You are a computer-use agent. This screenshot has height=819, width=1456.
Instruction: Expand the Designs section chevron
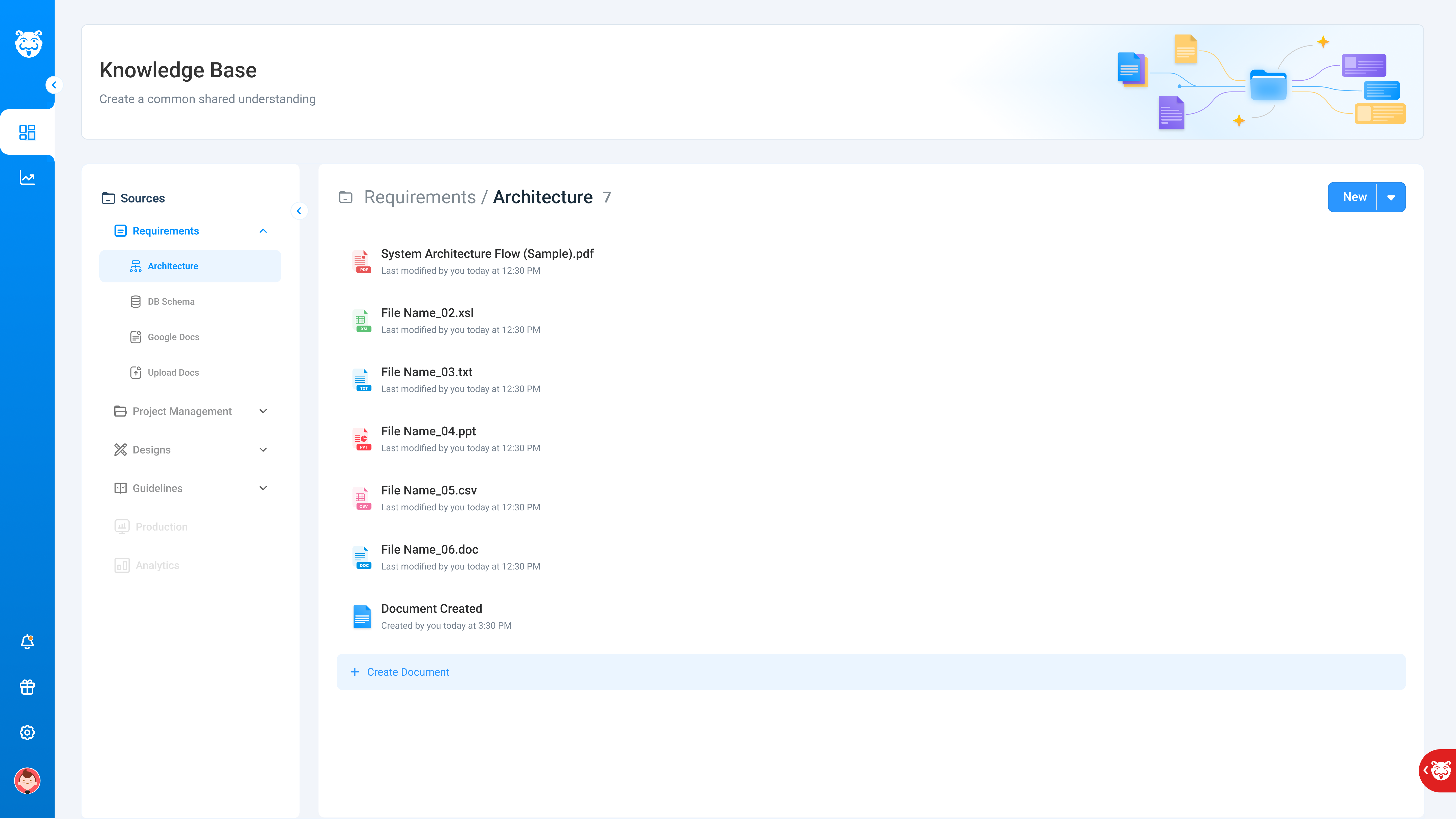click(x=263, y=449)
